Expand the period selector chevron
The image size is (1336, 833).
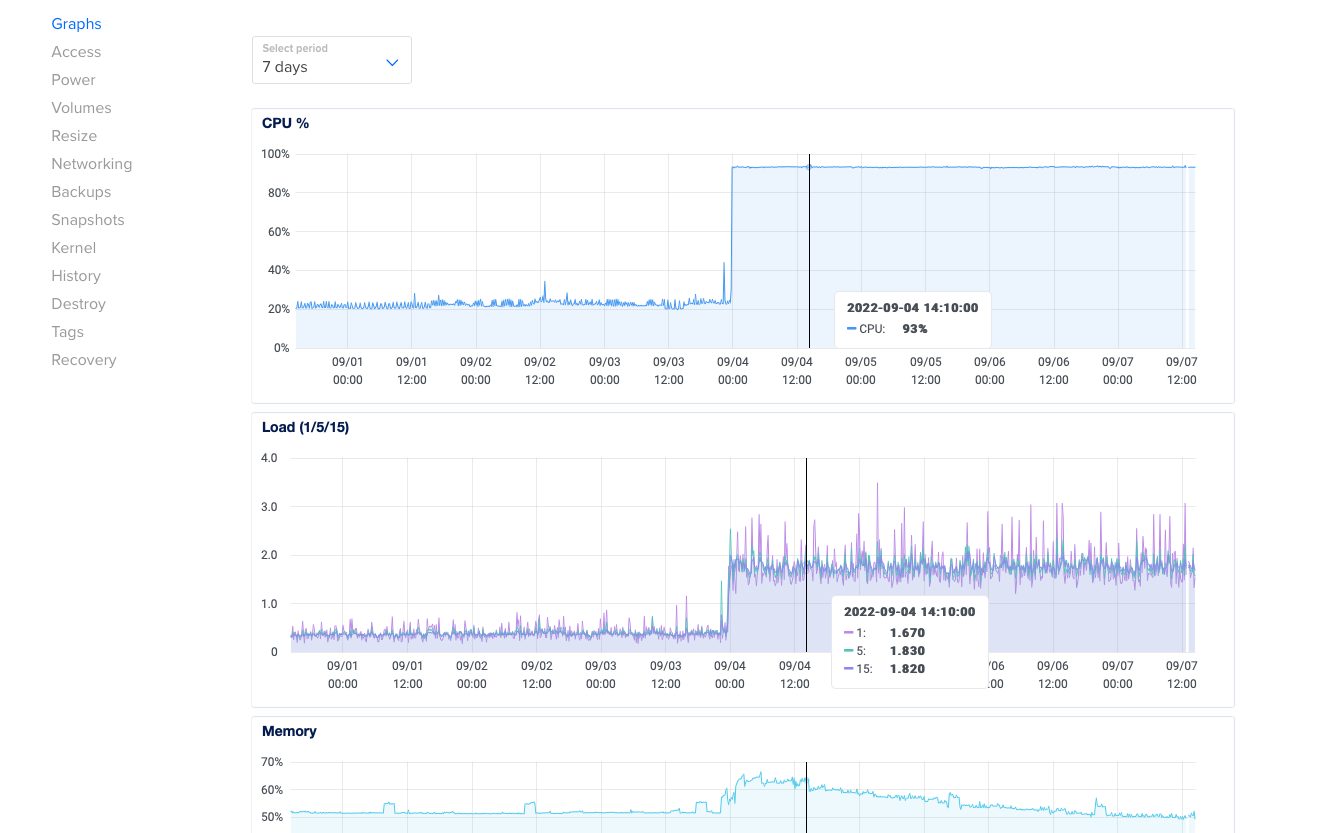(x=391, y=61)
